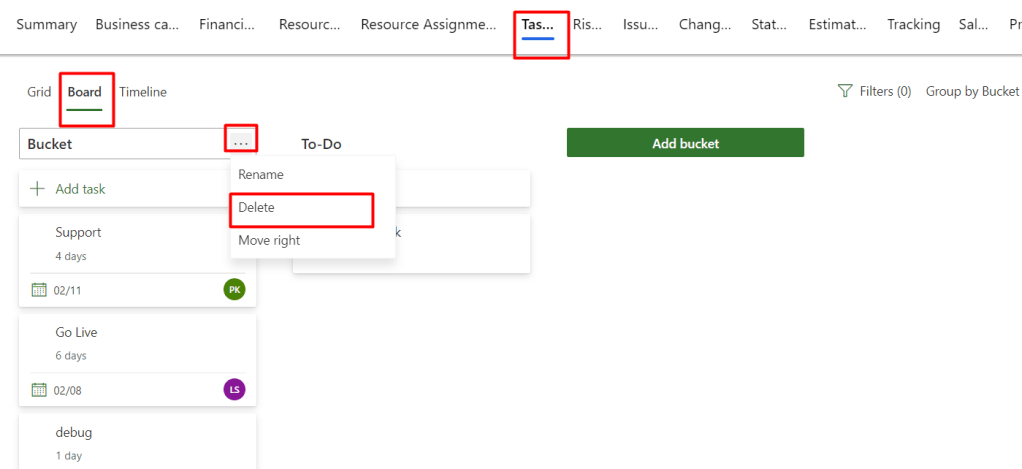
Task: Open the Group by Bucket dropdown
Action: click(972, 92)
